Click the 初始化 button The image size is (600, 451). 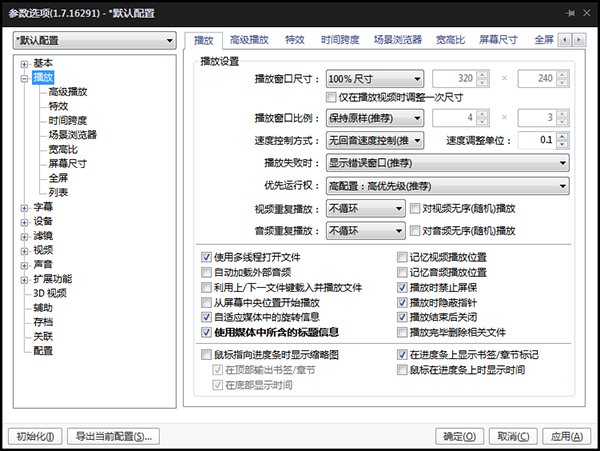click(x=35, y=436)
